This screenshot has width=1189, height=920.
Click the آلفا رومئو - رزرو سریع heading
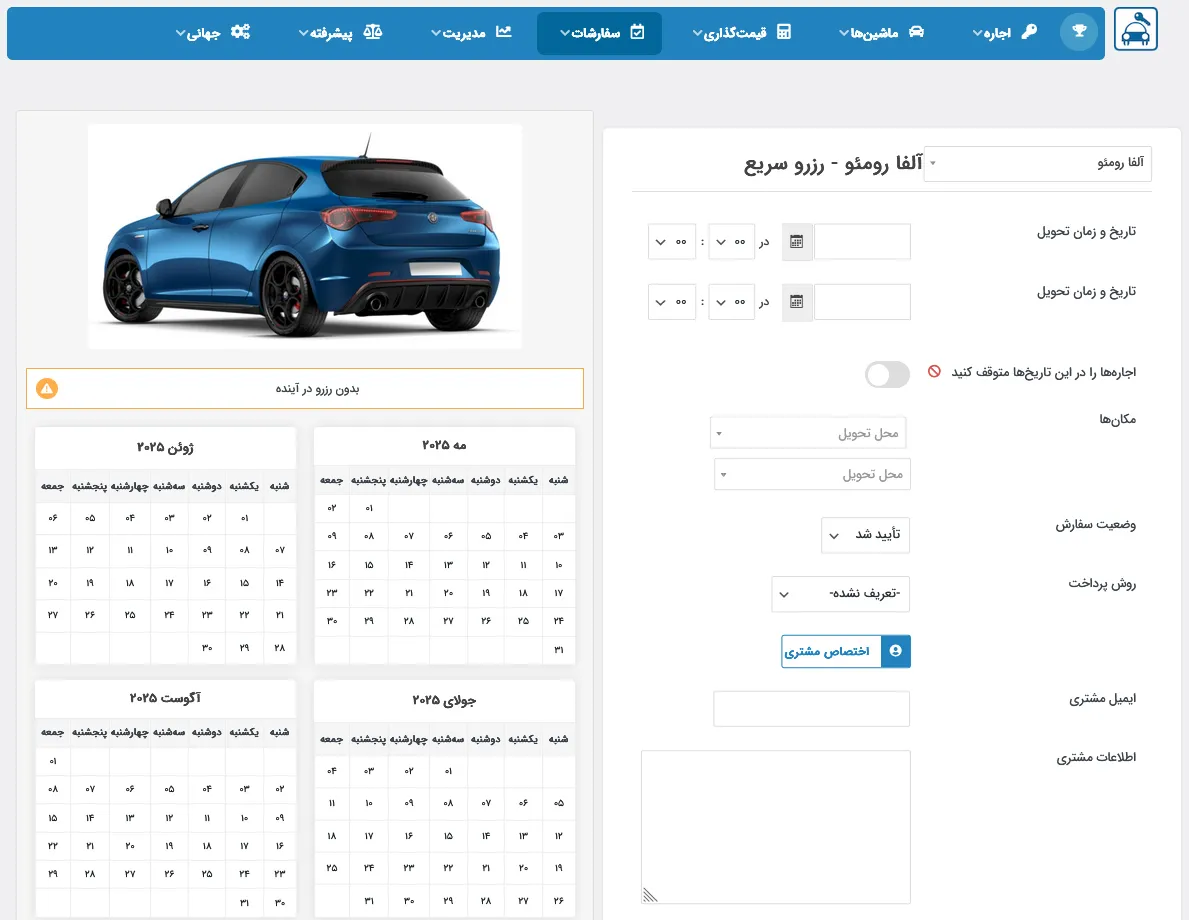(833, 164)
